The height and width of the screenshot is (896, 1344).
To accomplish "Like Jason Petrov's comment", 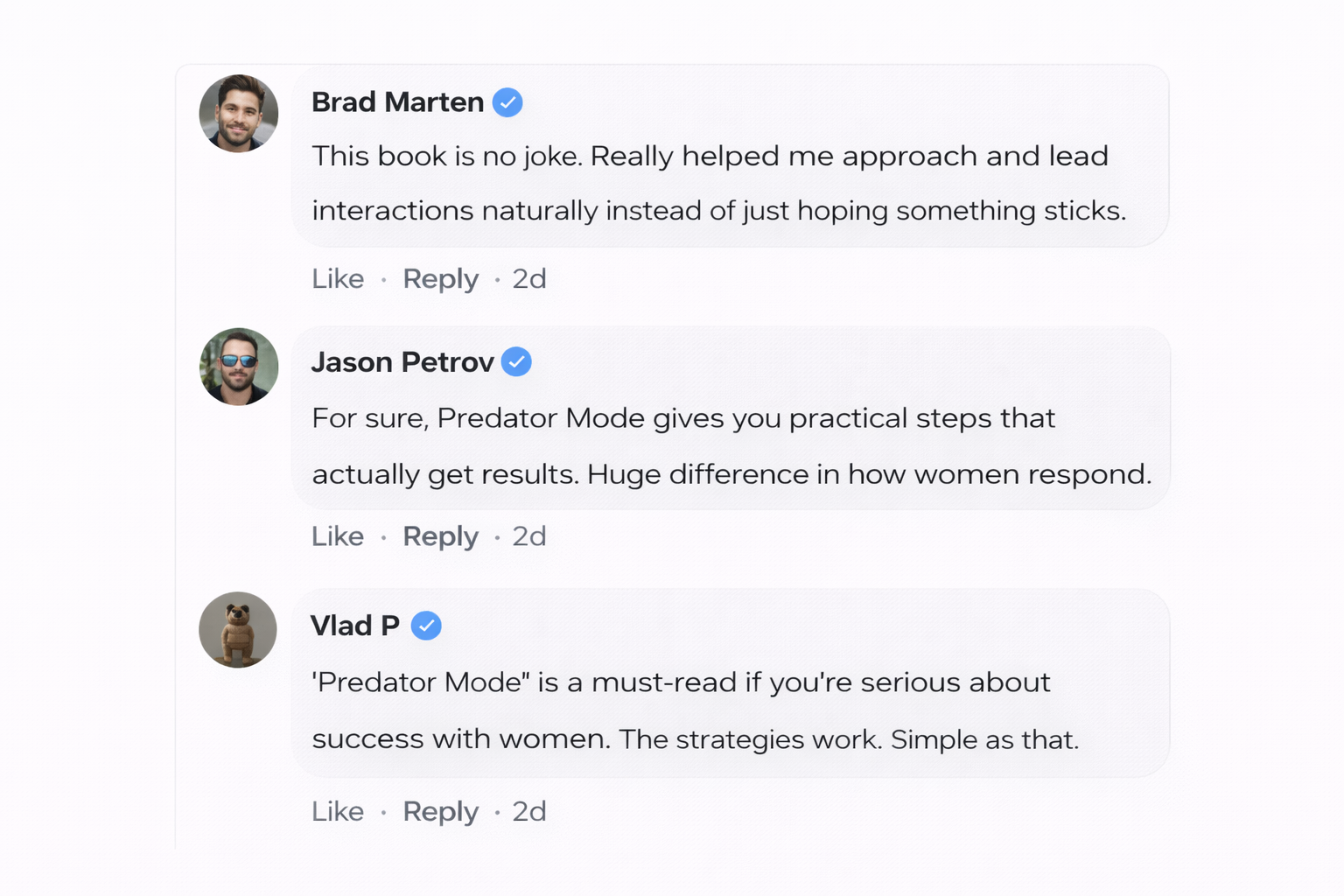I will click(x=338, y=536).
